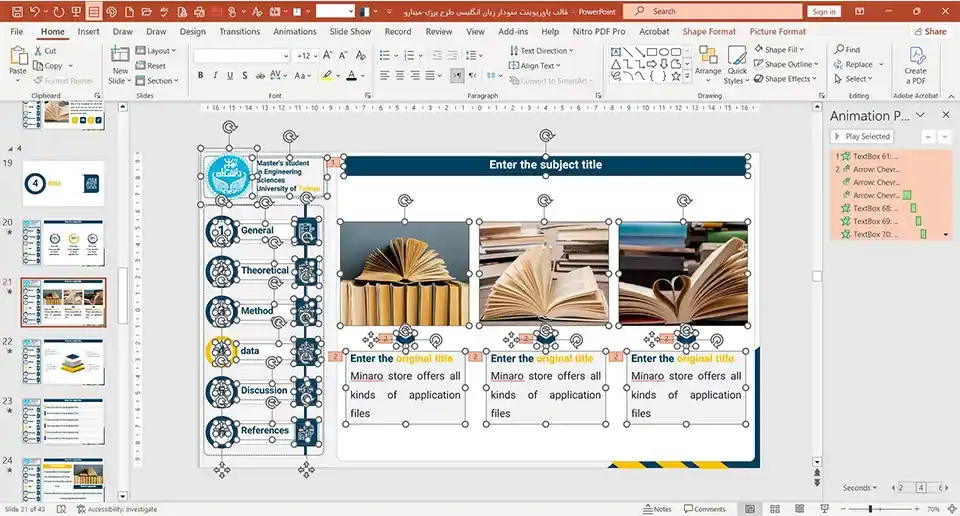This screenshot has width=960, height=516.
Task: Toggle Bold formatting
Action: (200, 75)
